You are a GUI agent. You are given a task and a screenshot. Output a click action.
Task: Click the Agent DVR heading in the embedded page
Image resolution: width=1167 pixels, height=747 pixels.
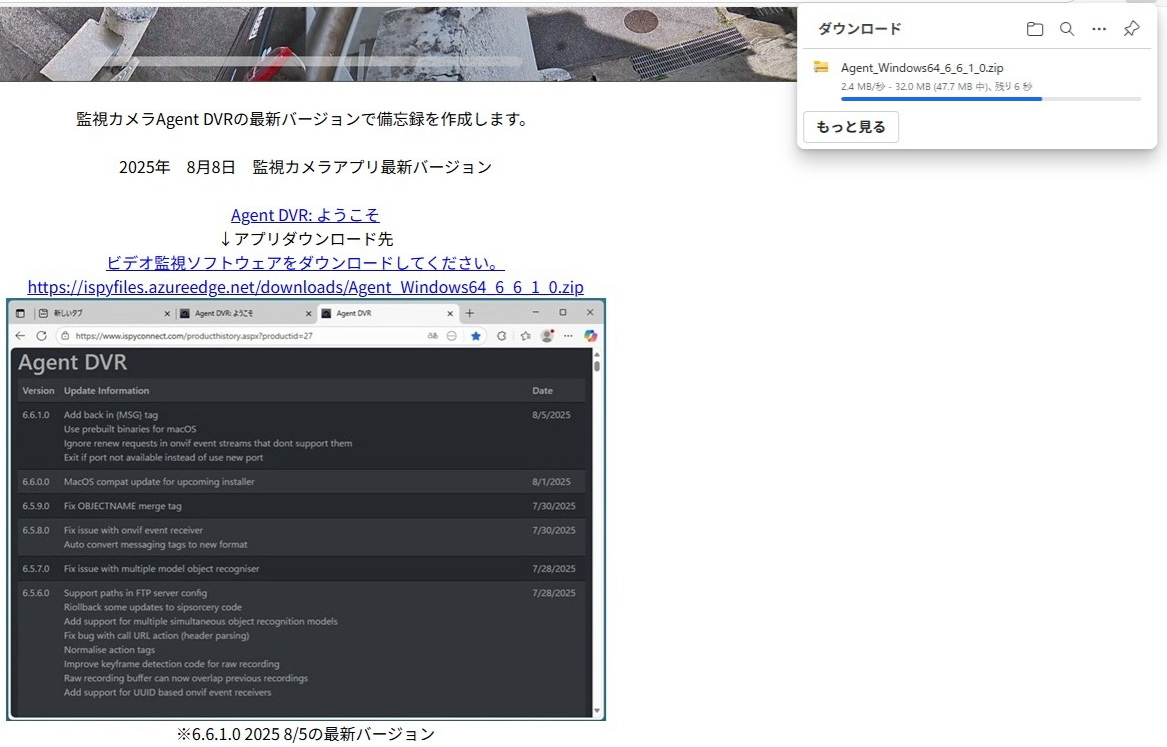click(73, 362)
